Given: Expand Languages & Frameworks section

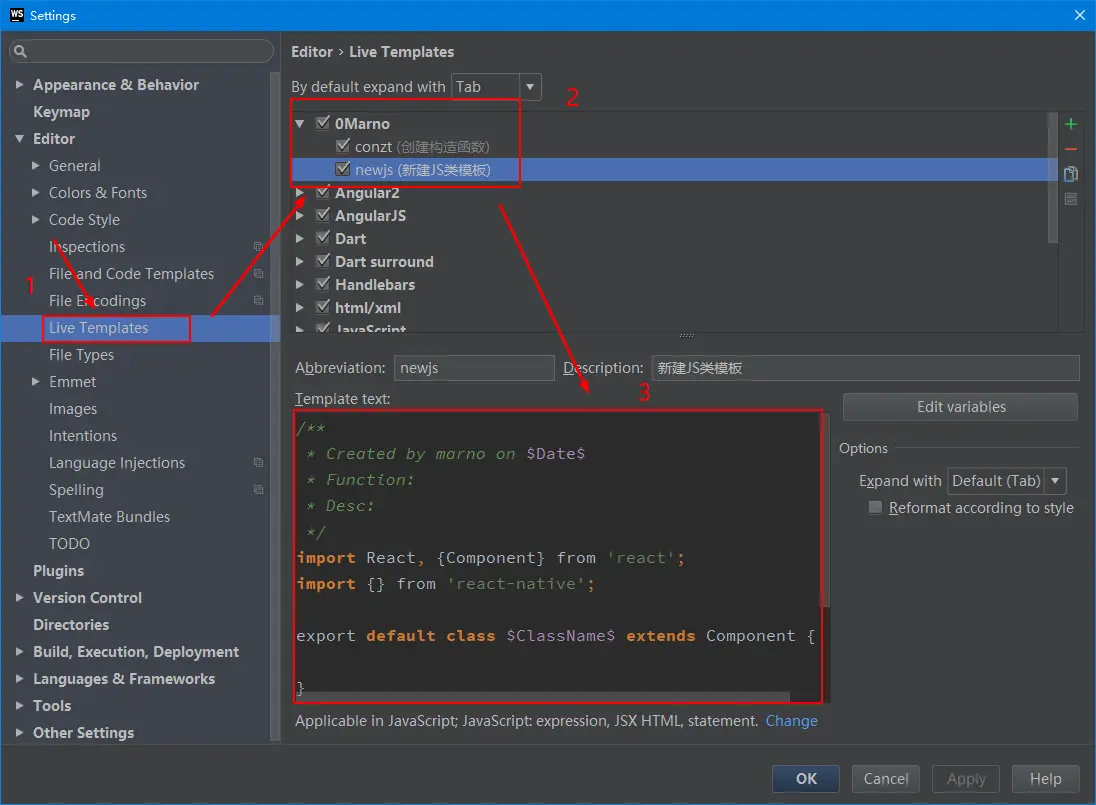Looking at the screenshot, I should tap(20, 679).
